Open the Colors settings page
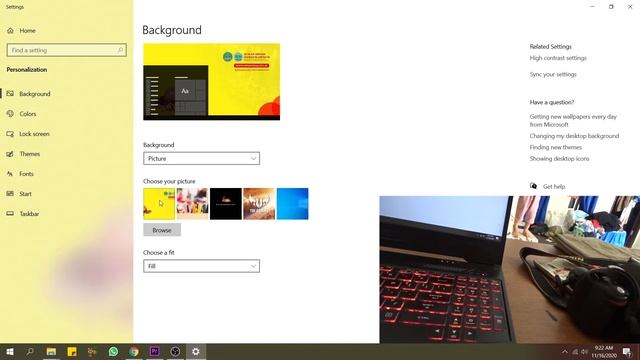This screenshot has width=640, height=360. click(28, 114)
